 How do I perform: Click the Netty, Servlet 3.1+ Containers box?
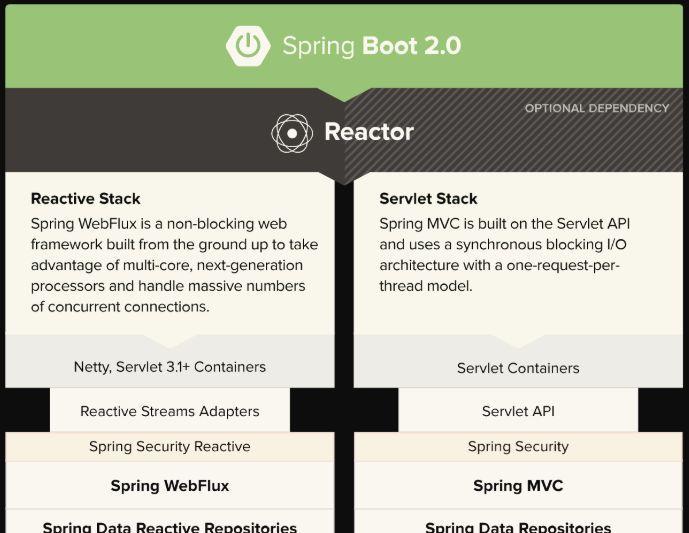pyautogui.click(x=170, y=361)
